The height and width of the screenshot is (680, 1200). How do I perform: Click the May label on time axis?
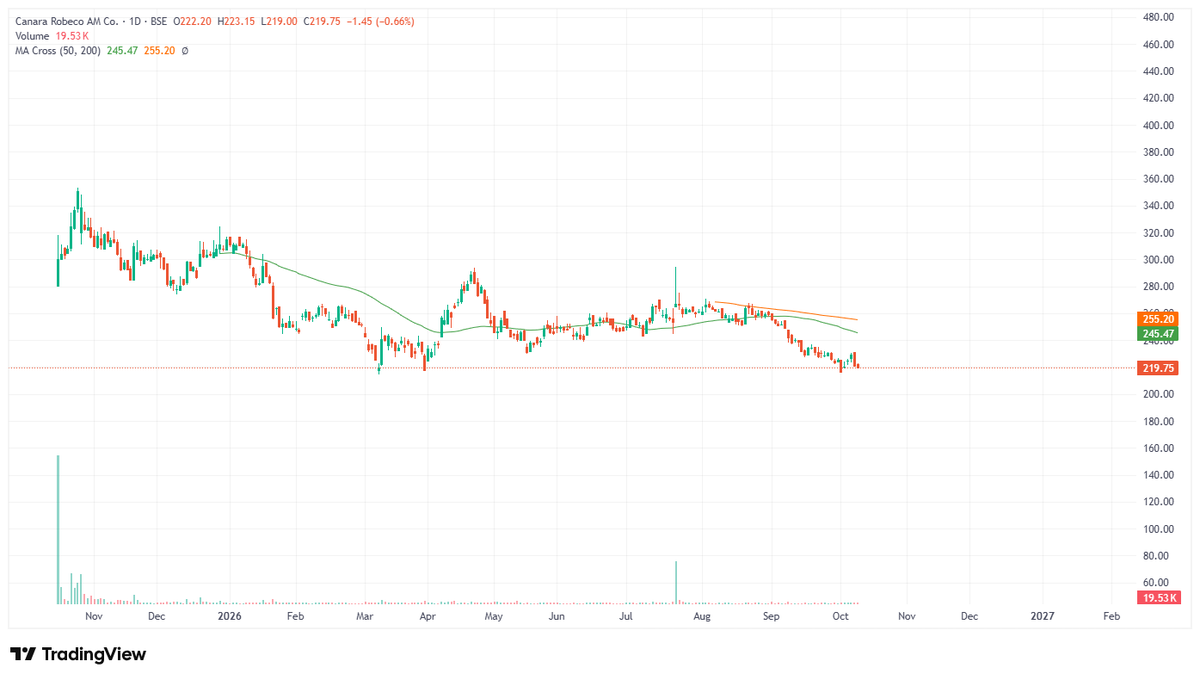pyautogui.click(x=493, y=617)
